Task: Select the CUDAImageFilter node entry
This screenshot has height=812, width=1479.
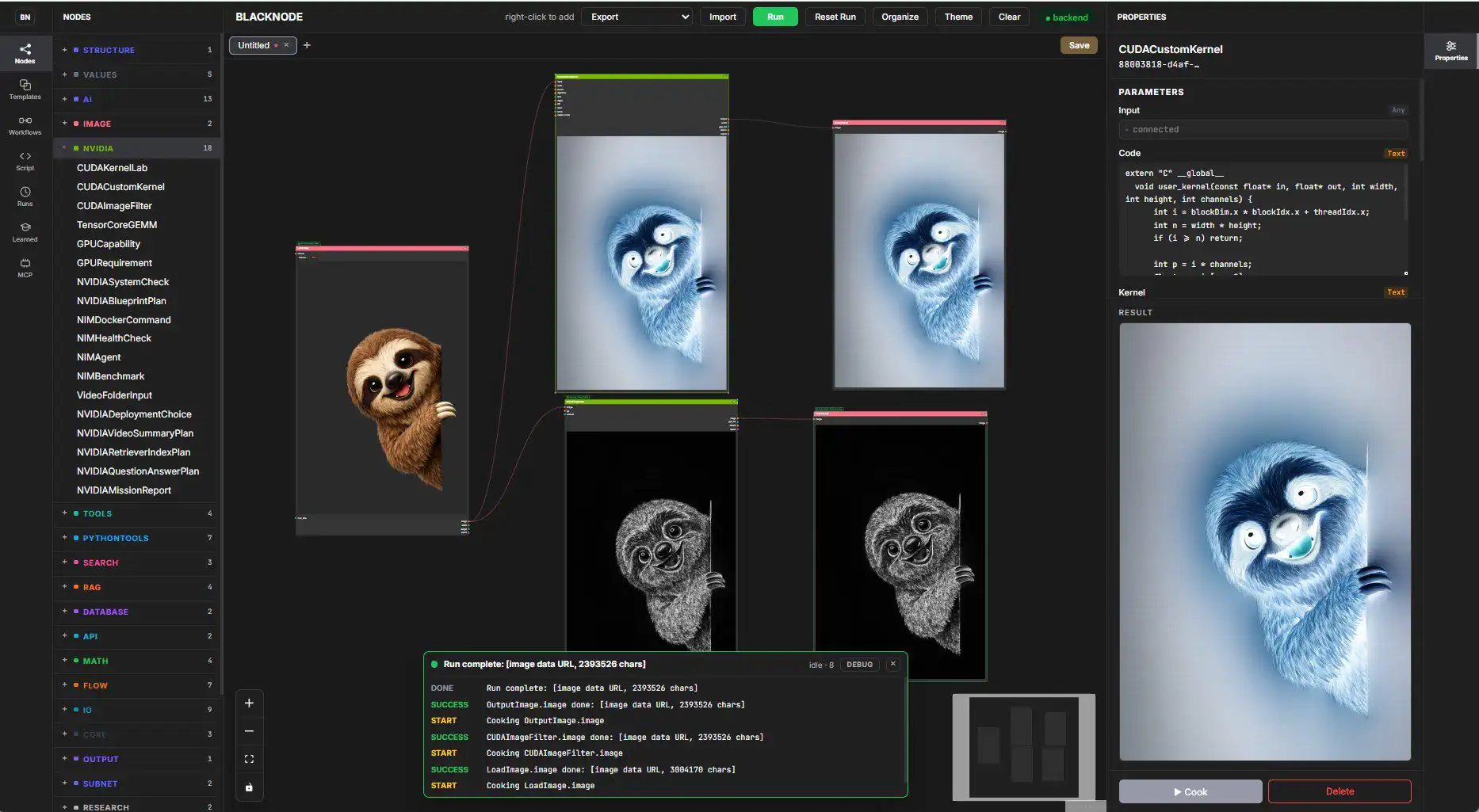Action: (x=114, y=206)
